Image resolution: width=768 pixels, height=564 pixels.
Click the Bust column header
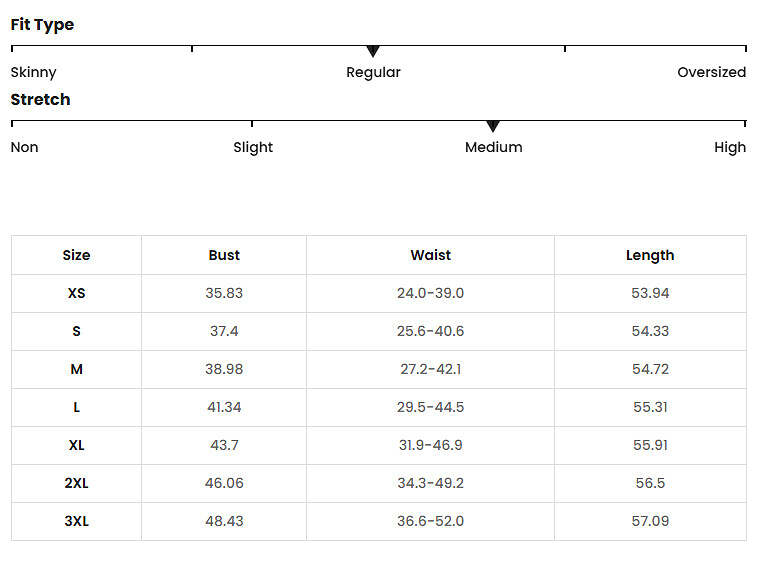point(224,255)
